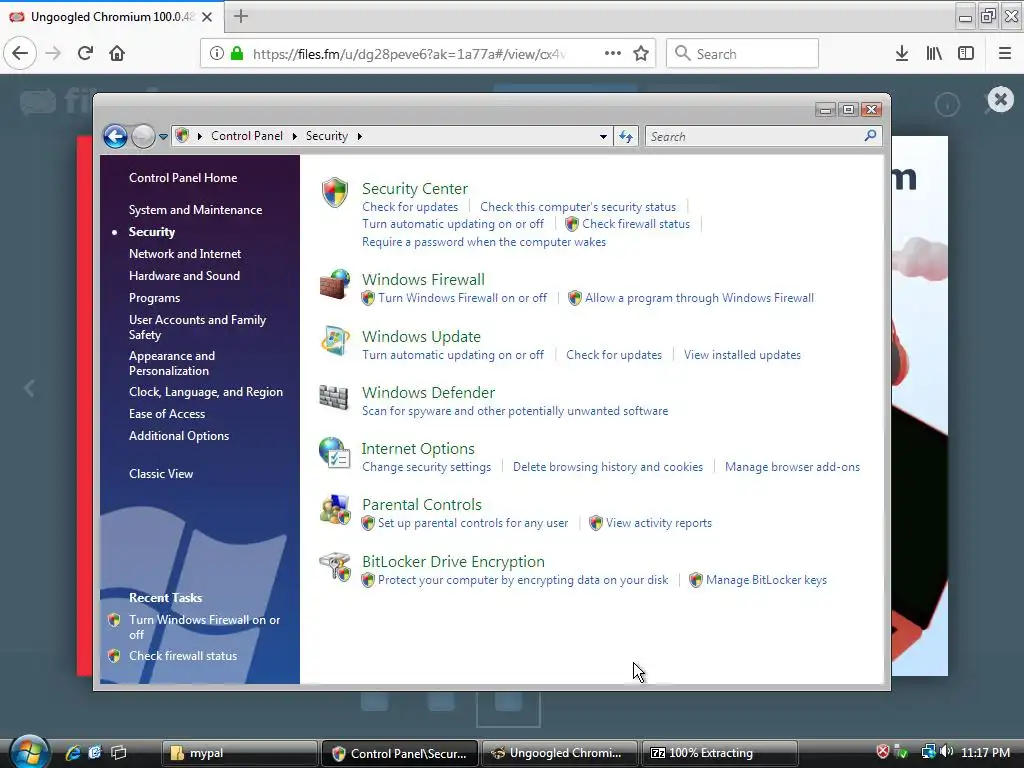The width and height of the screenshot is (1024, 768).
Task: Reload the browser page
Action: (85, 54)
